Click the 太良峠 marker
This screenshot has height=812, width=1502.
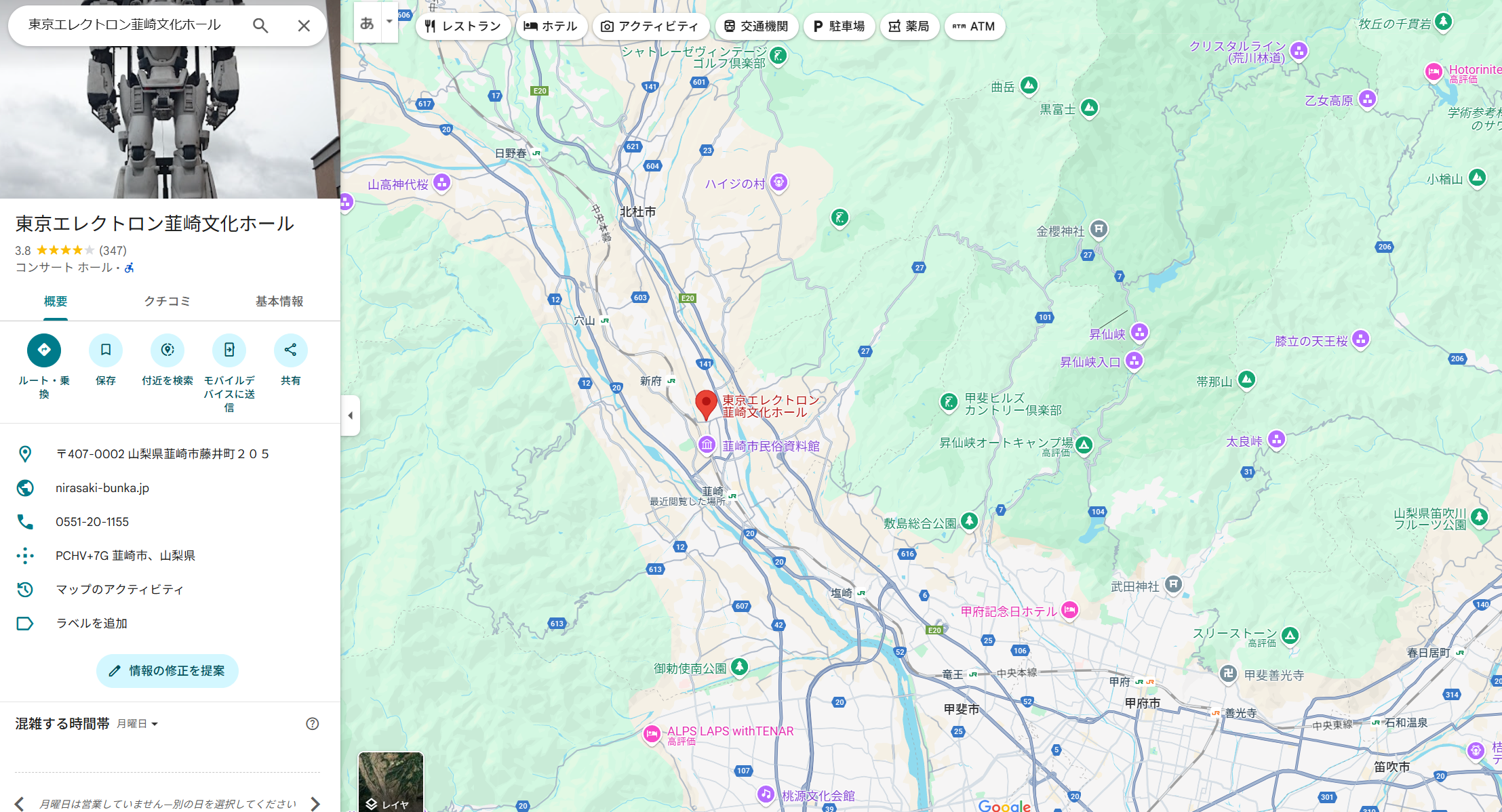pos(1276,440)
